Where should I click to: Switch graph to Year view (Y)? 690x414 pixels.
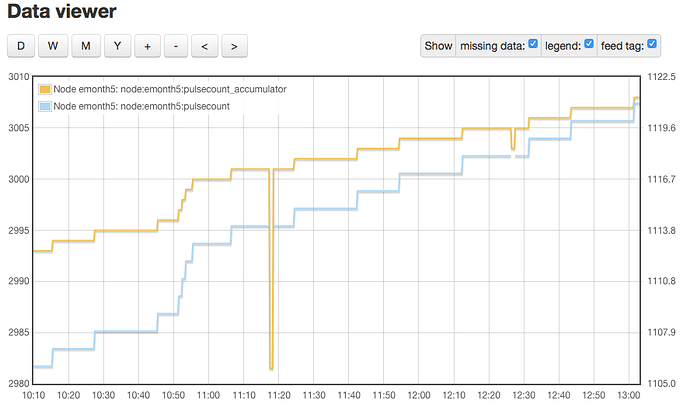(117, 46)
